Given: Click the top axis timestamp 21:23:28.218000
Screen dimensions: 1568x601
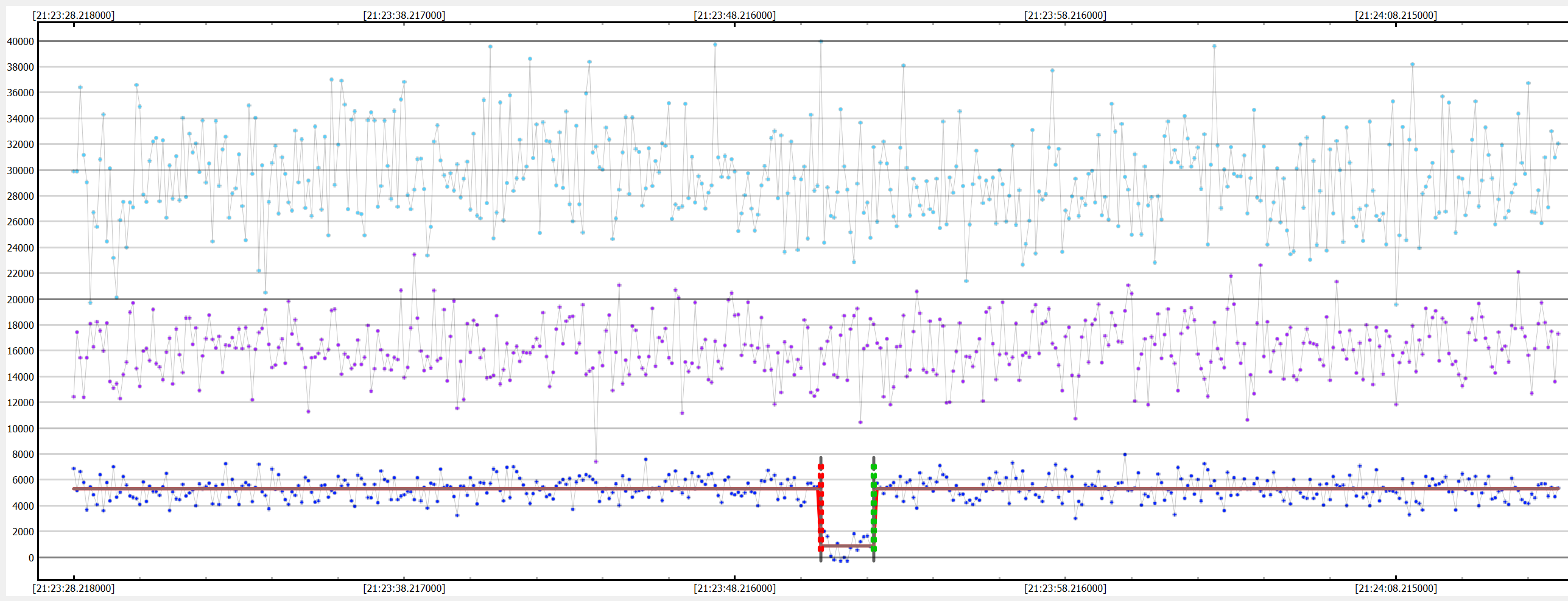Looking at the screenshot, I should click(x=74, y=15).
